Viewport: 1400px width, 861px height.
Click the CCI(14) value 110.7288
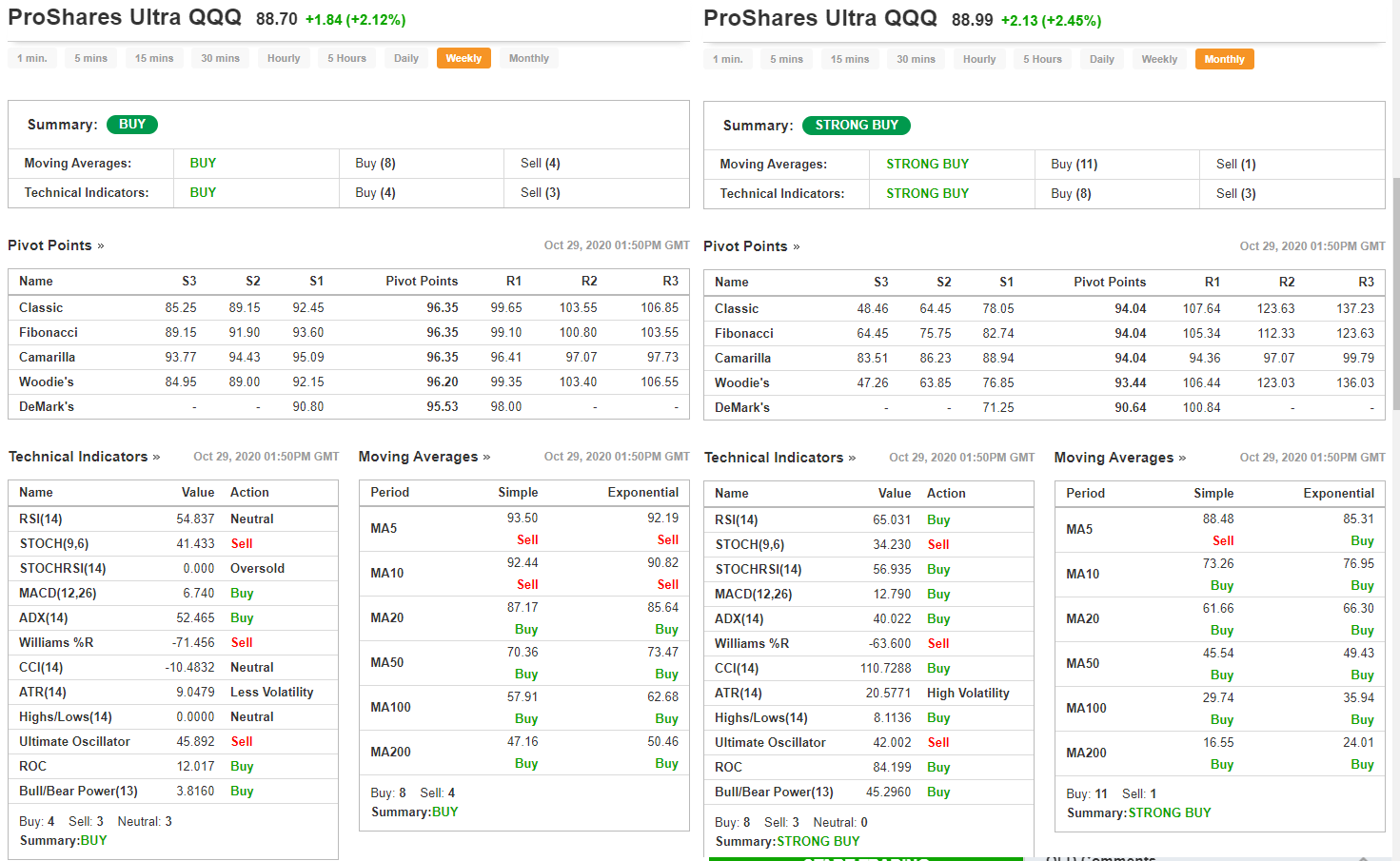(x=886, y=669)
